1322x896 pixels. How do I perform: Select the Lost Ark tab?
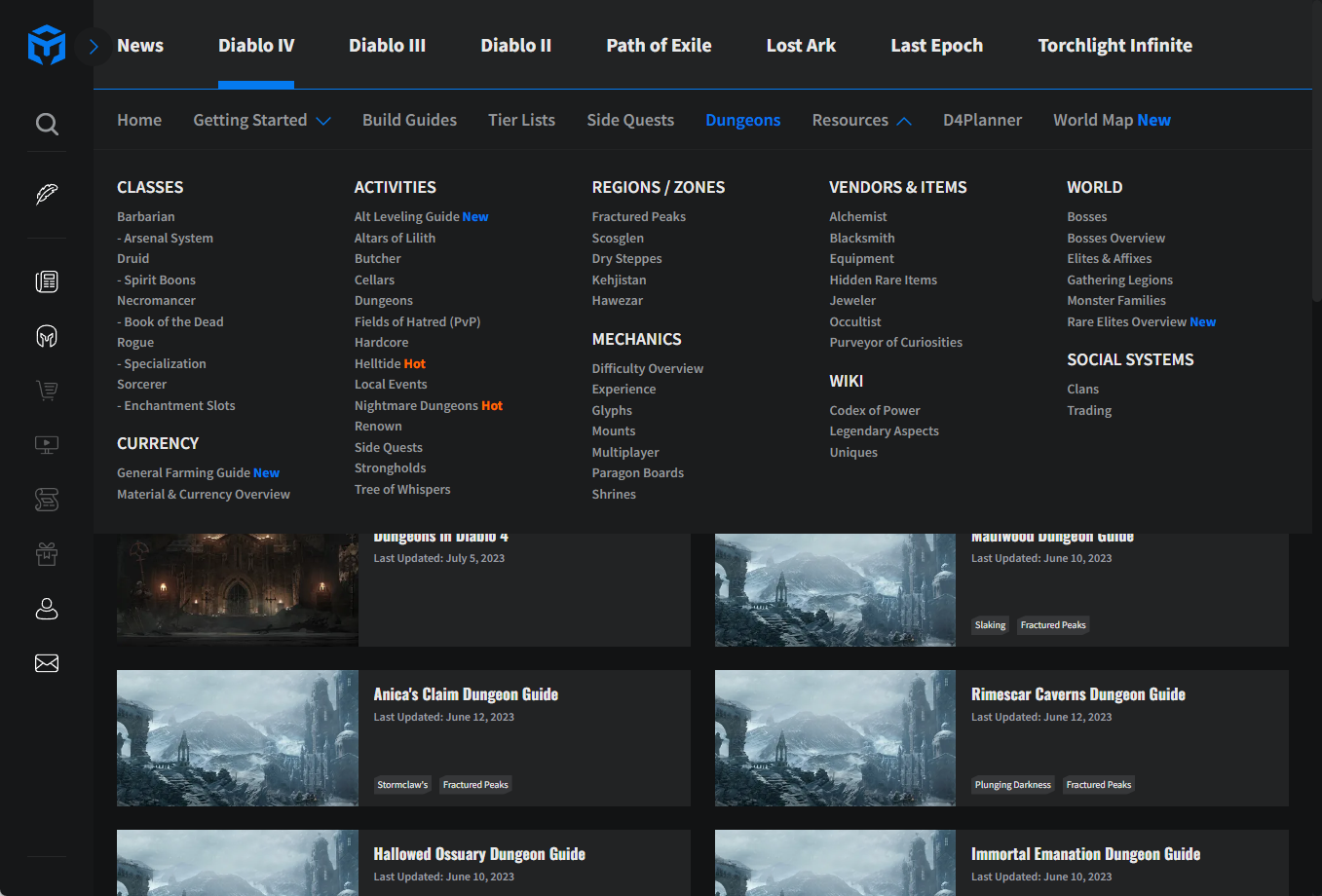coord(801,45)
